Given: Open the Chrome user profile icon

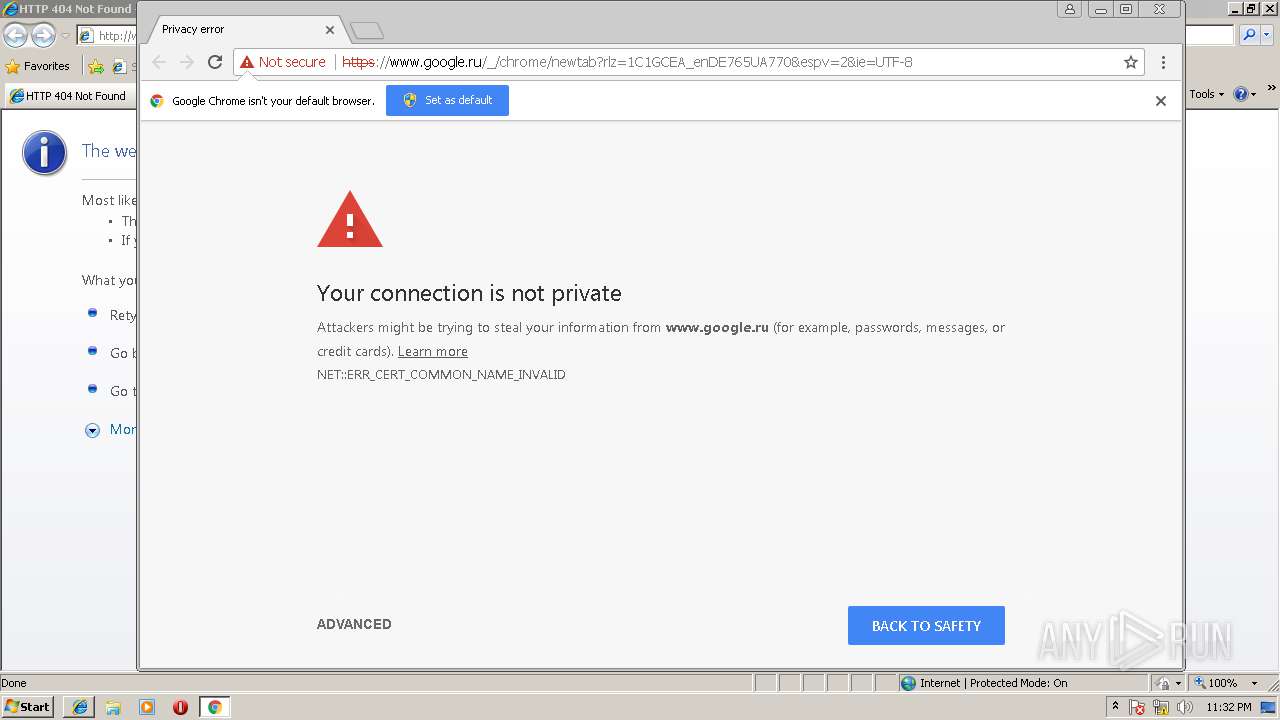Looking at the screenshot, I should click(1070, 9).
